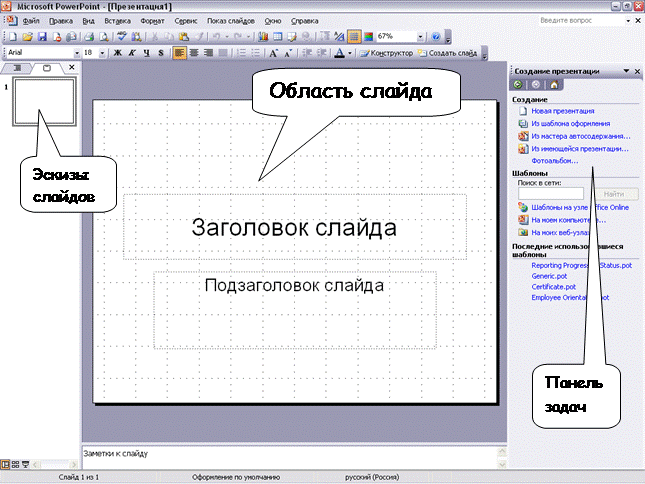The height and width of the screenshot is (484, 645).
Task: Select slide 1 thumbnail
Action: click(44, 102)
